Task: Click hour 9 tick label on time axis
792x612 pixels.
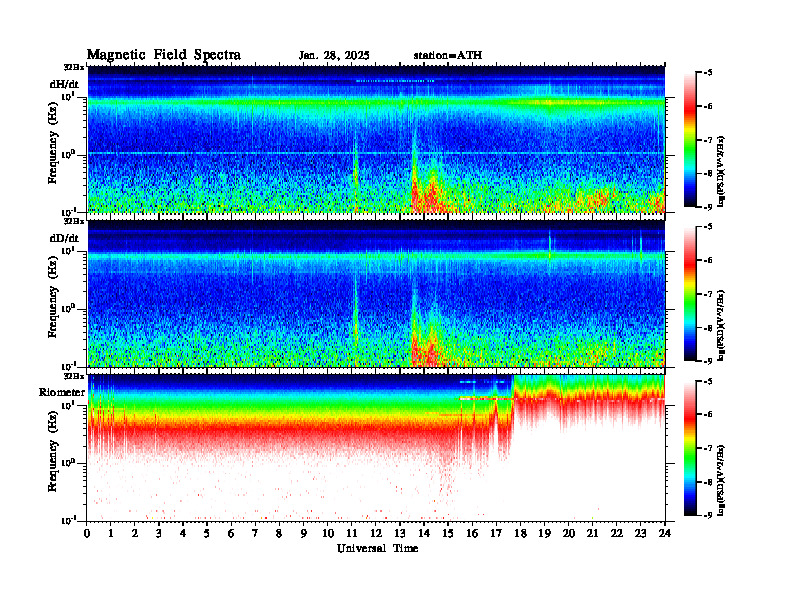Action: pyautogui.click(x=304, y=534)
